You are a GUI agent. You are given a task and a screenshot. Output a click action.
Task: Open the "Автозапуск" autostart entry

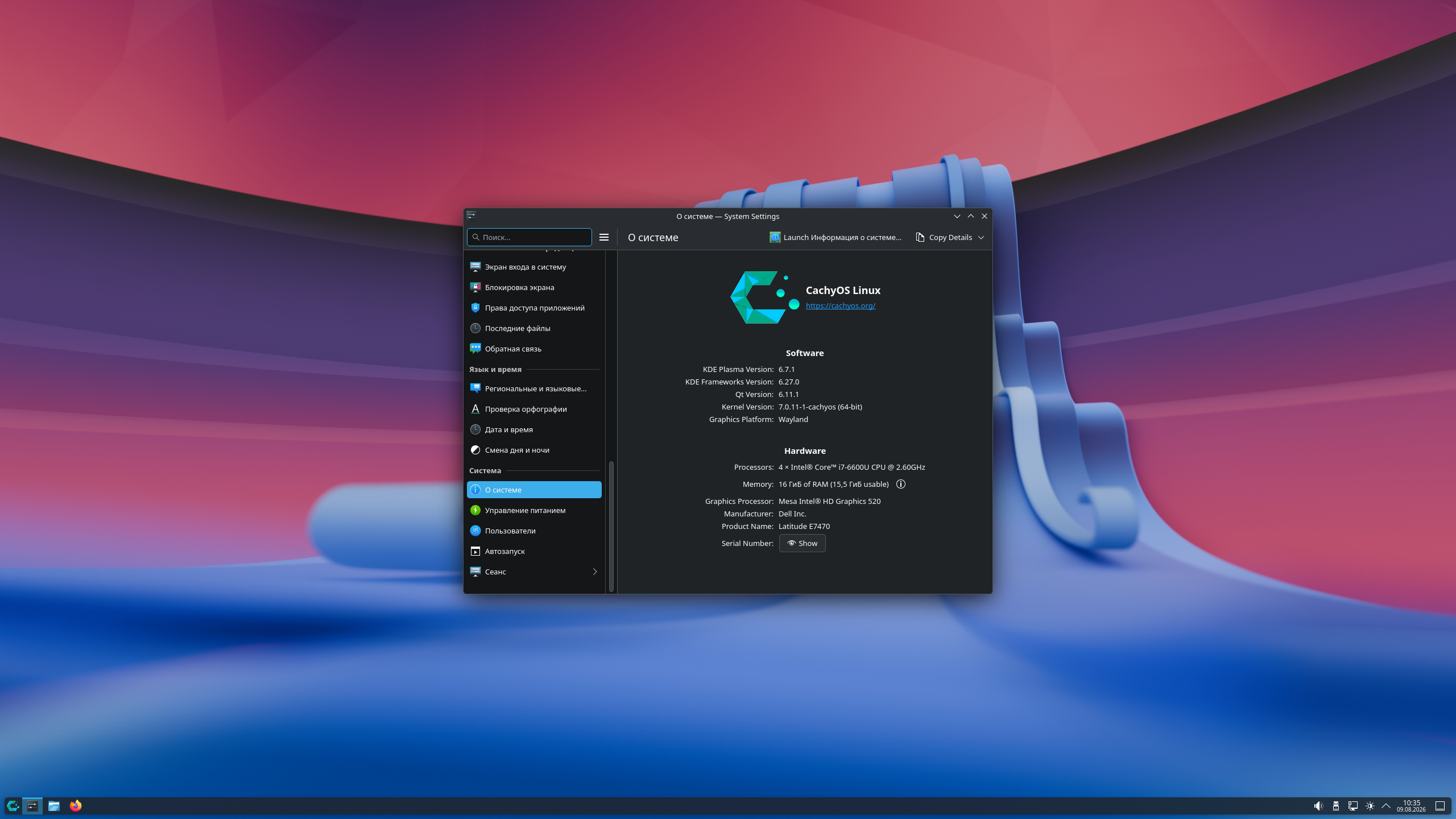(x=534, y=551)
